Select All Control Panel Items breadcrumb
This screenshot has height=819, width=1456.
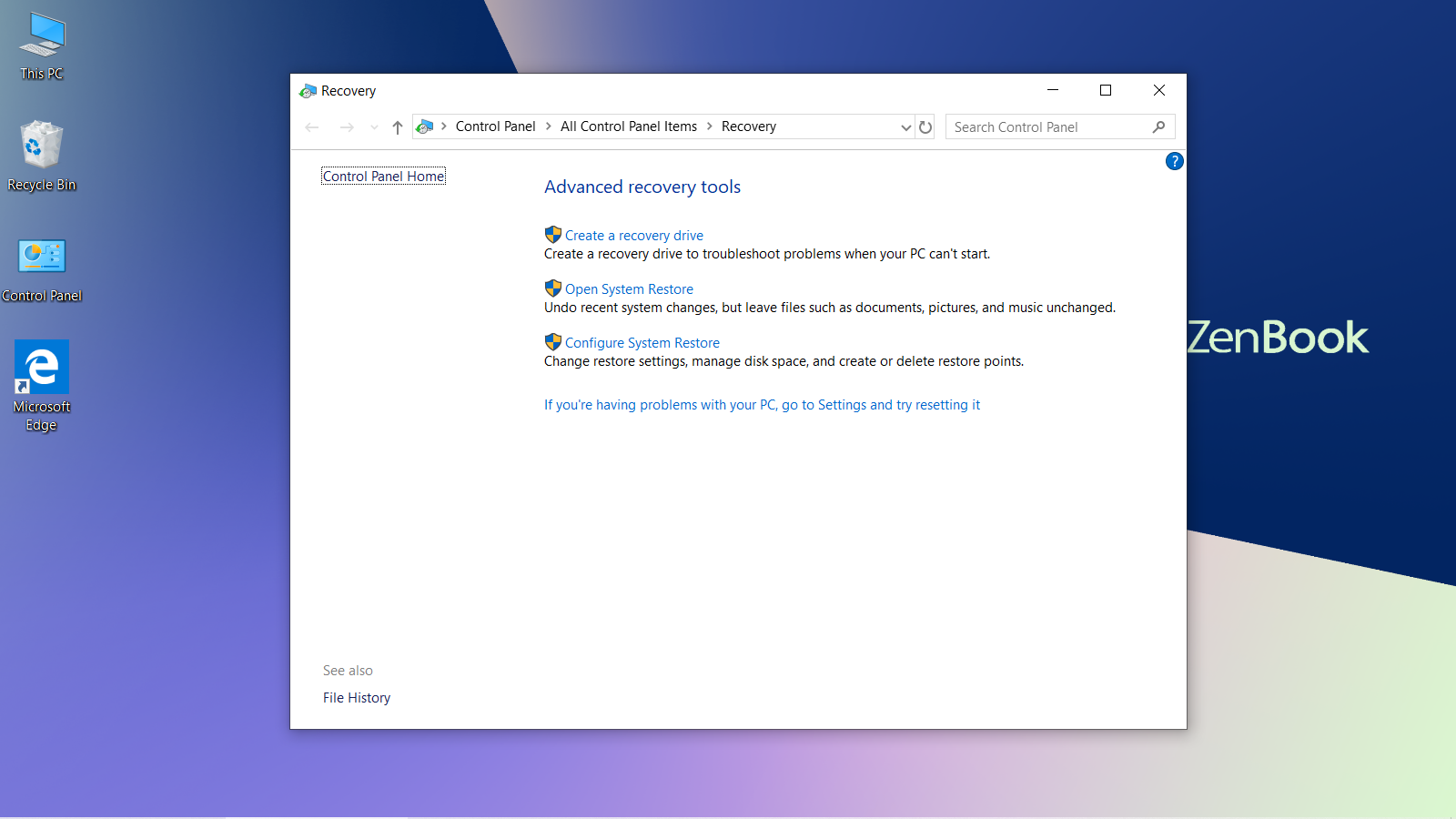pos(629,126)
